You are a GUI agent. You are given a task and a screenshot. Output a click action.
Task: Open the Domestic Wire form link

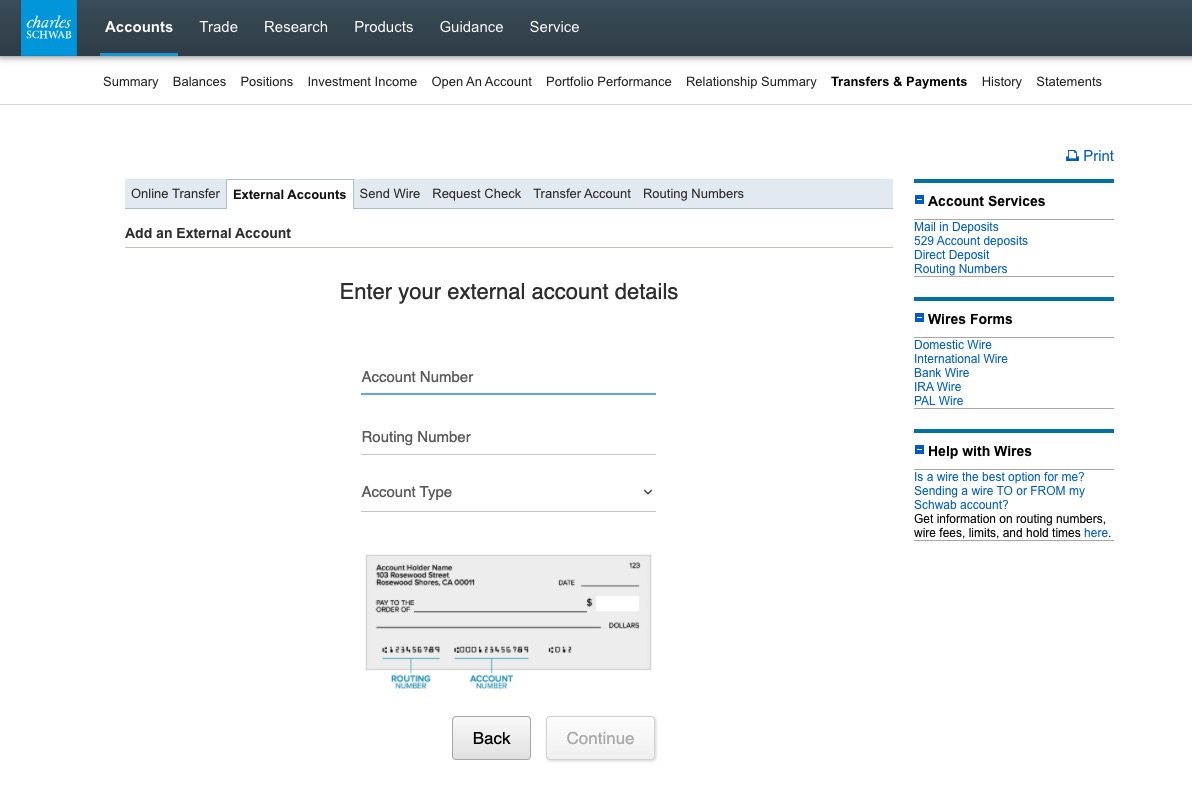[x=953, y=345]
